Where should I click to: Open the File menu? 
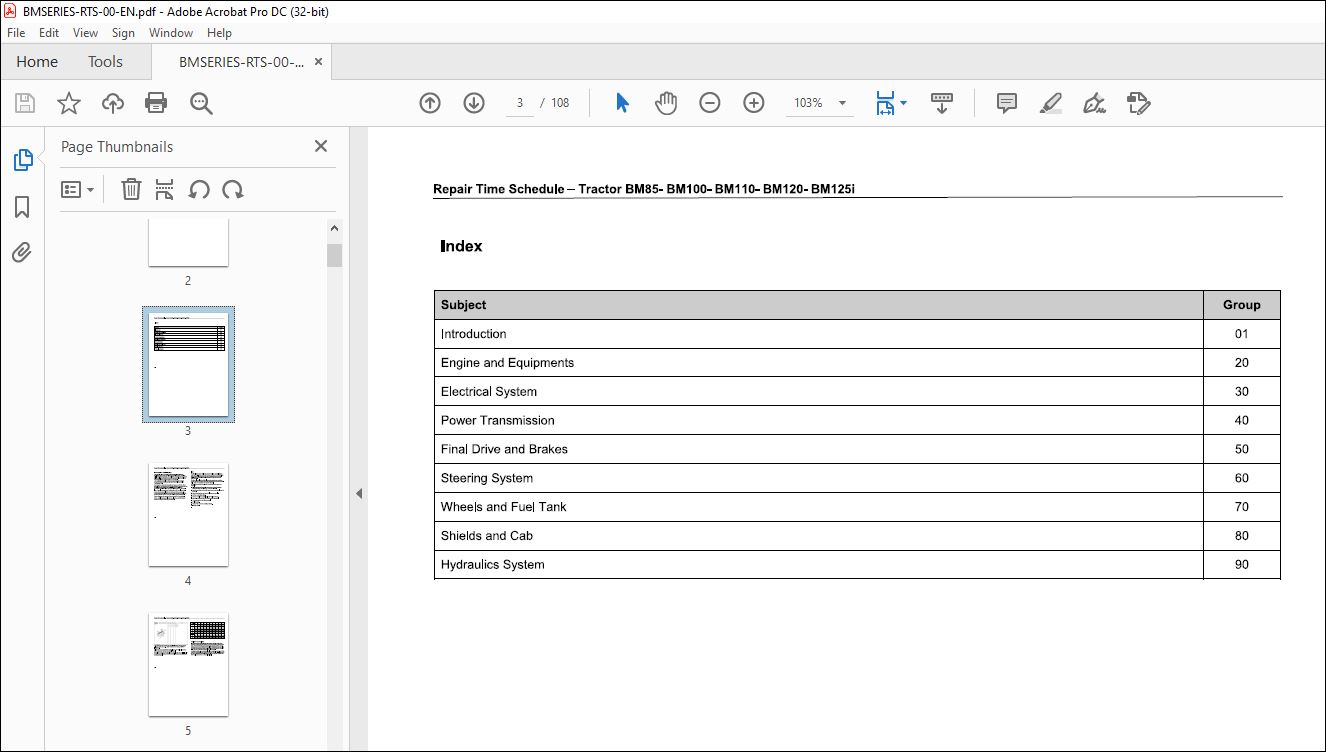(x=16, y=33)
